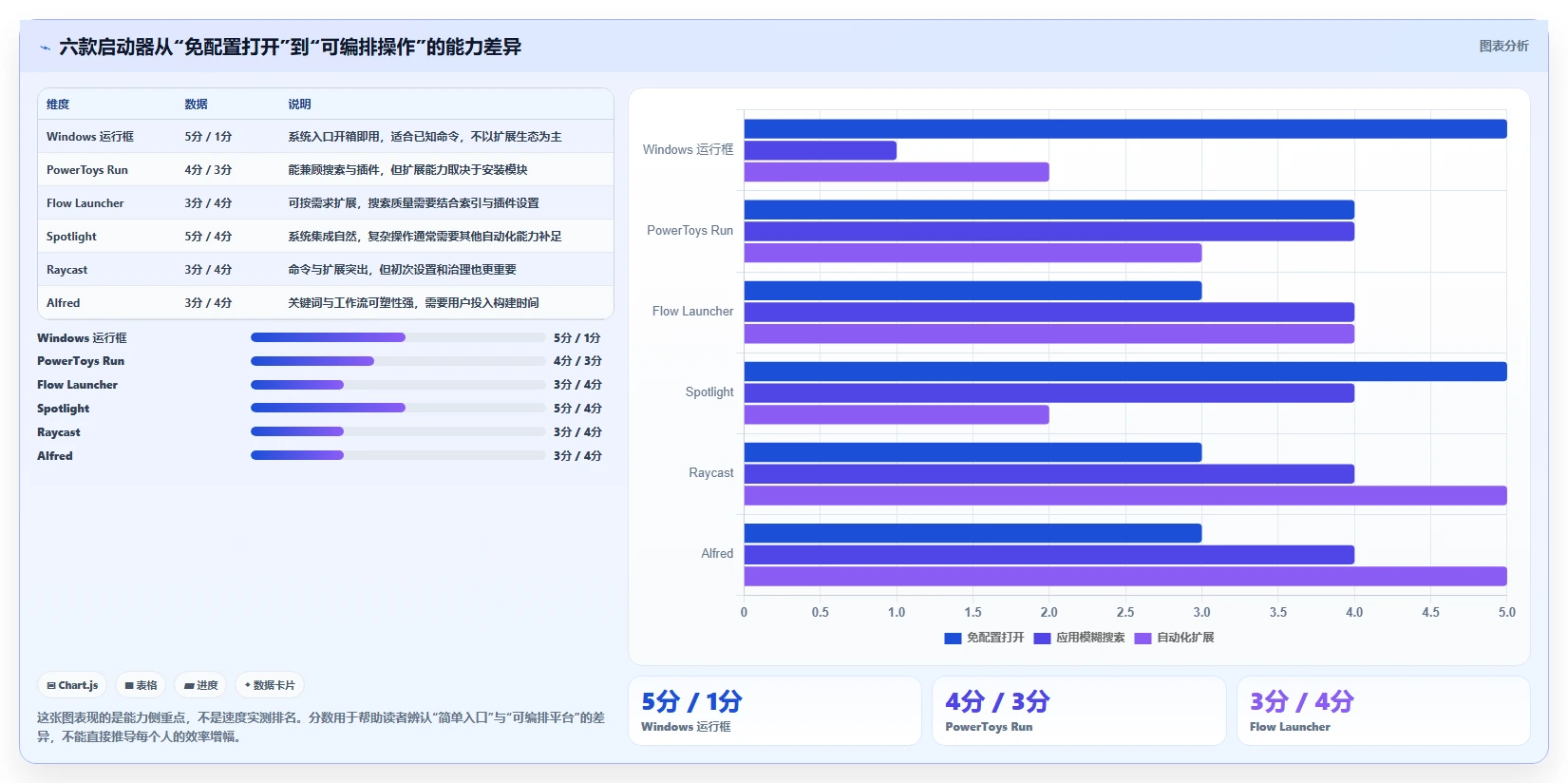The image size is (1568, 783).
Task: Click the PowerToys Run progress bar
Action: tap(398, 361)
